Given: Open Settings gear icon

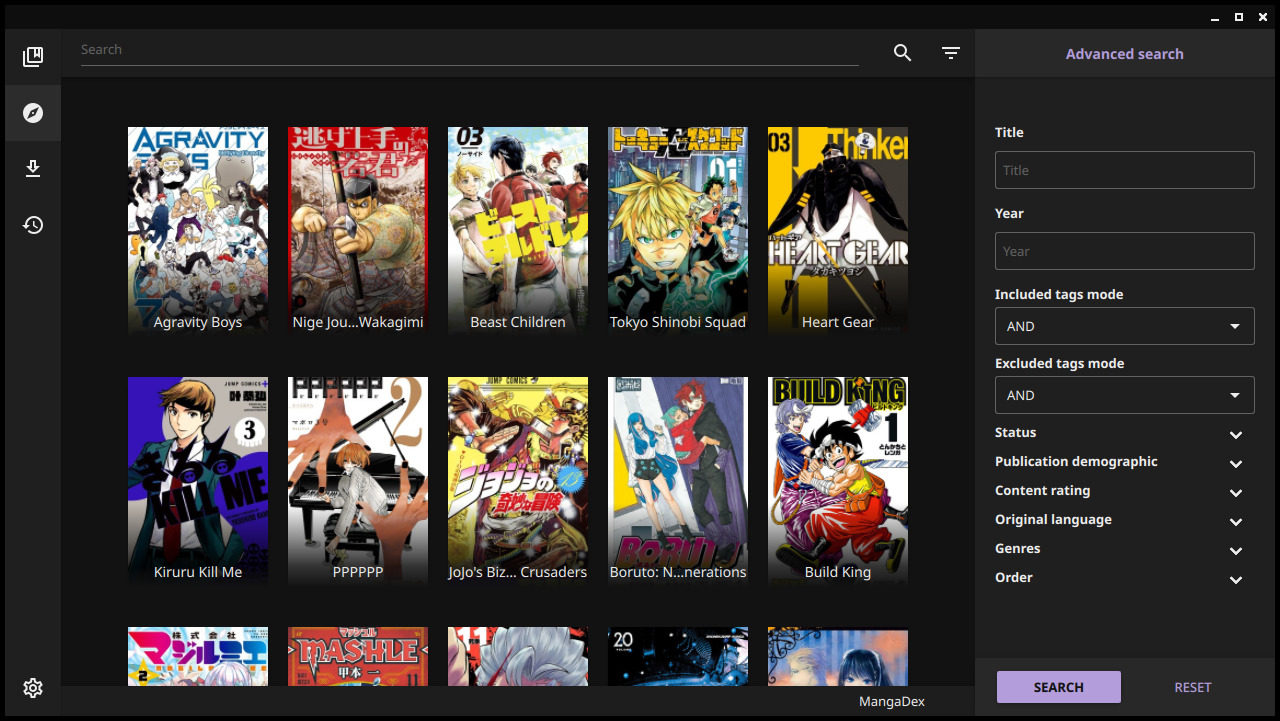Looking at the screenshot, I should click(x=33, y=688).
